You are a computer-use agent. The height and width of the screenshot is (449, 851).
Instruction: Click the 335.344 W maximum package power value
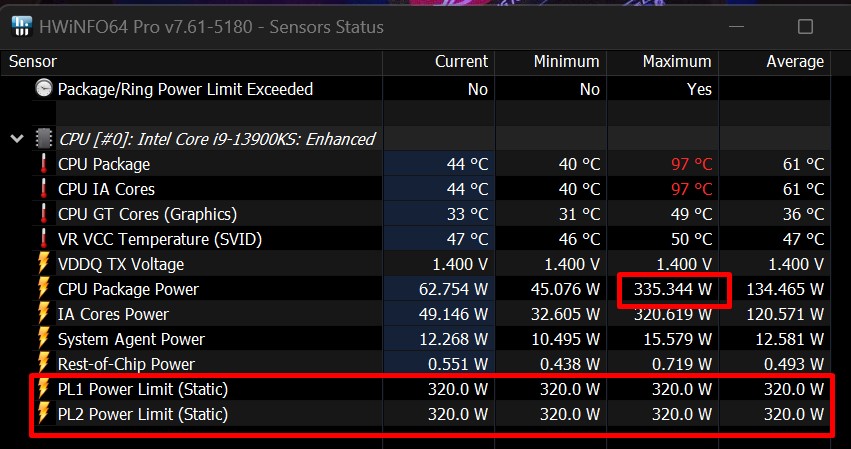point(672,289)
